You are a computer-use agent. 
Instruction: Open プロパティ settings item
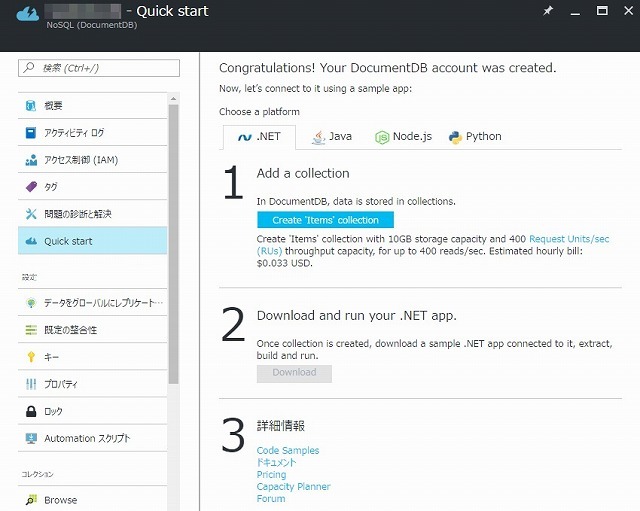point(93,384)
